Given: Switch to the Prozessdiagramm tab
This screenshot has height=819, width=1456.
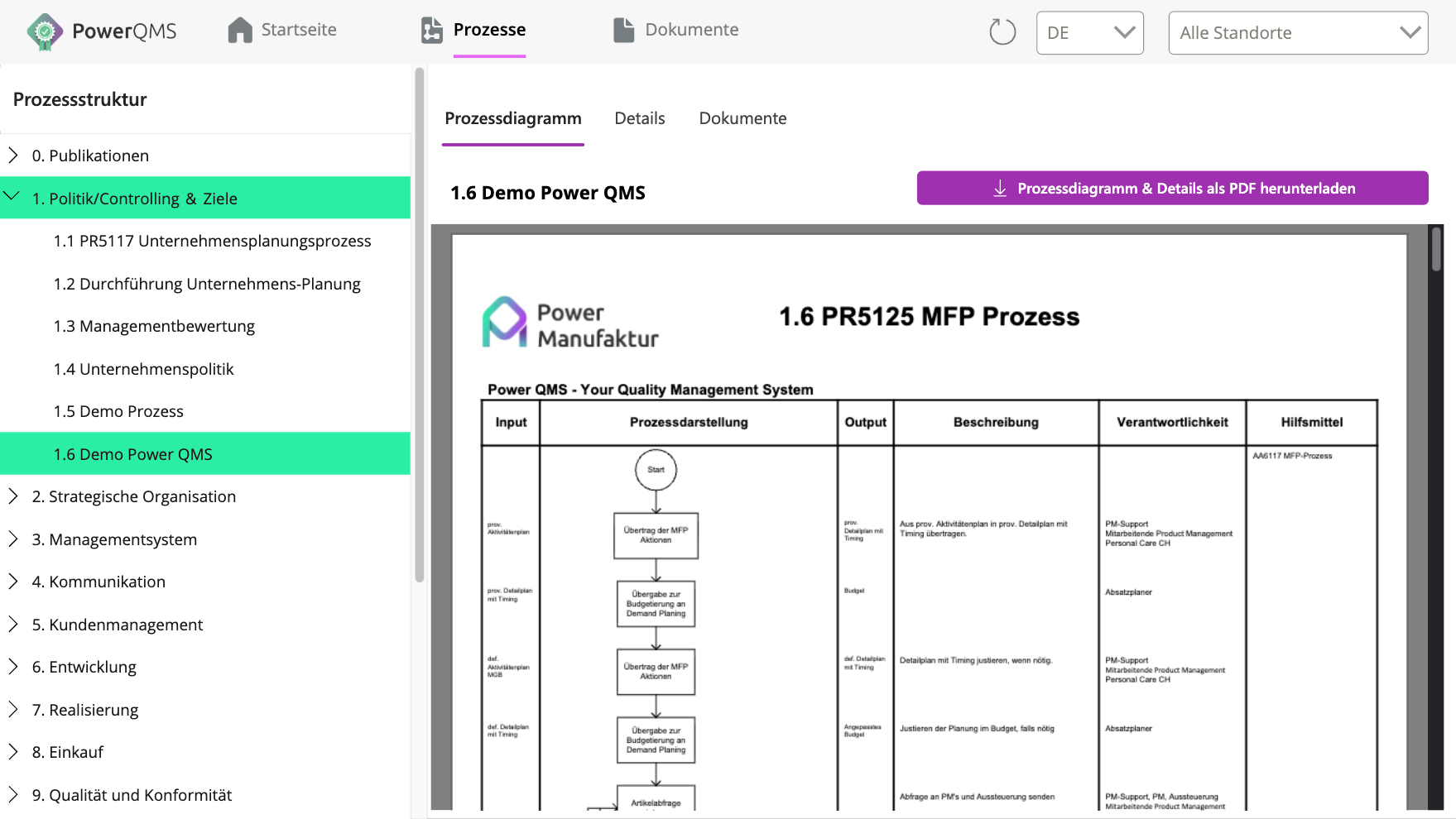Looking at the screenshot, I should pyautogui.click(x=513, y=118).
